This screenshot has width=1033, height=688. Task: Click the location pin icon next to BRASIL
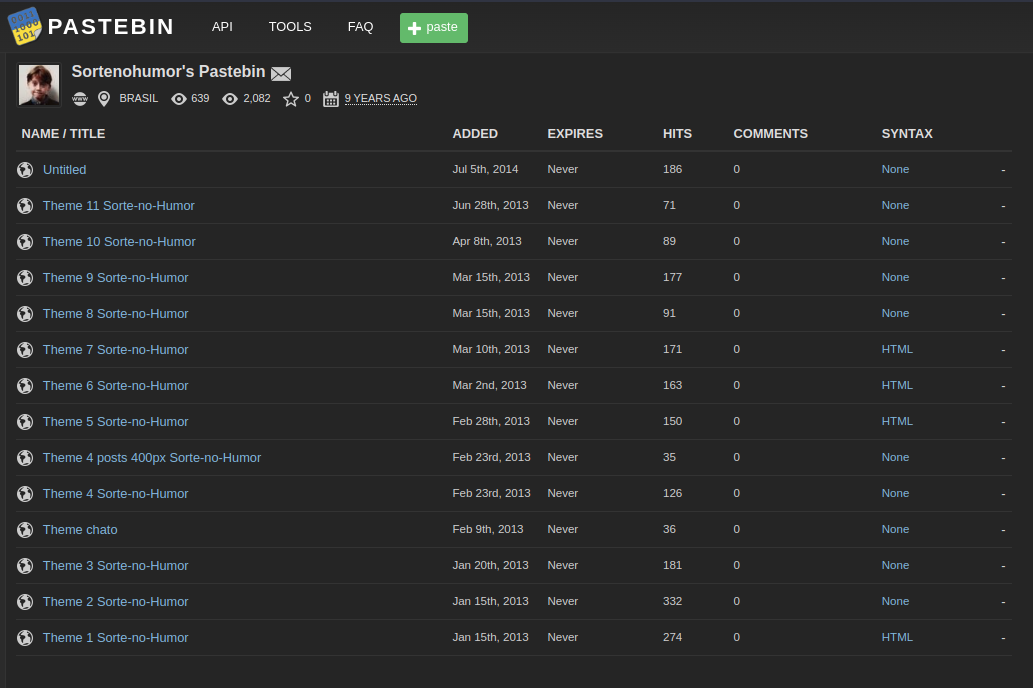tap(104, 98)
